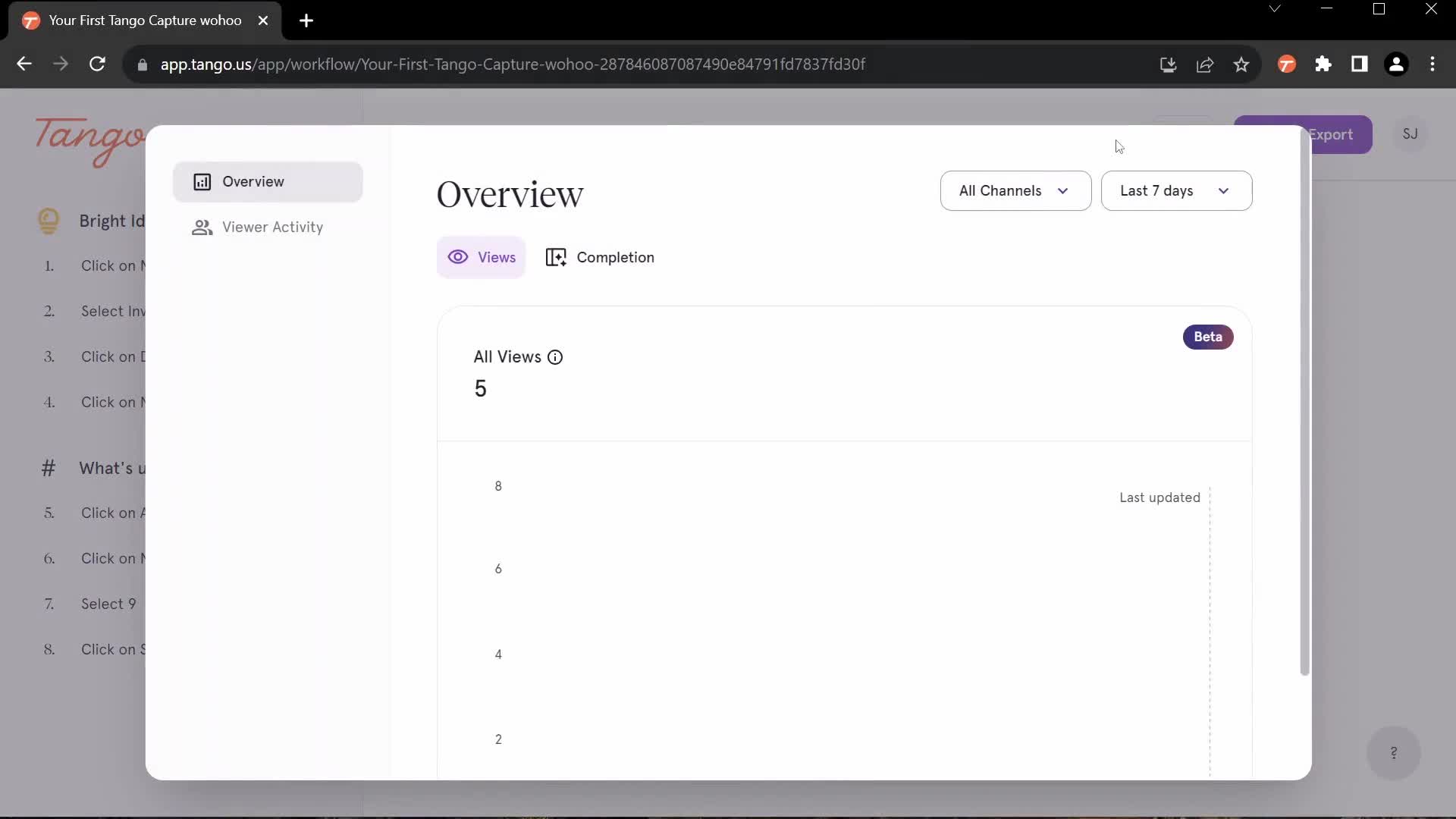Click the Overview page heading

[x=510, y=195]
